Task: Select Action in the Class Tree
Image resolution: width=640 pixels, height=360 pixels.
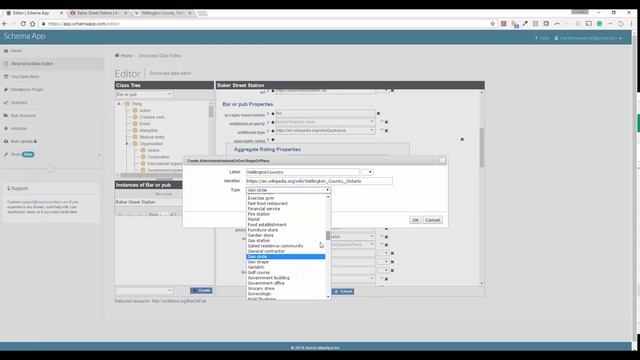Action: tap(145, 110)
